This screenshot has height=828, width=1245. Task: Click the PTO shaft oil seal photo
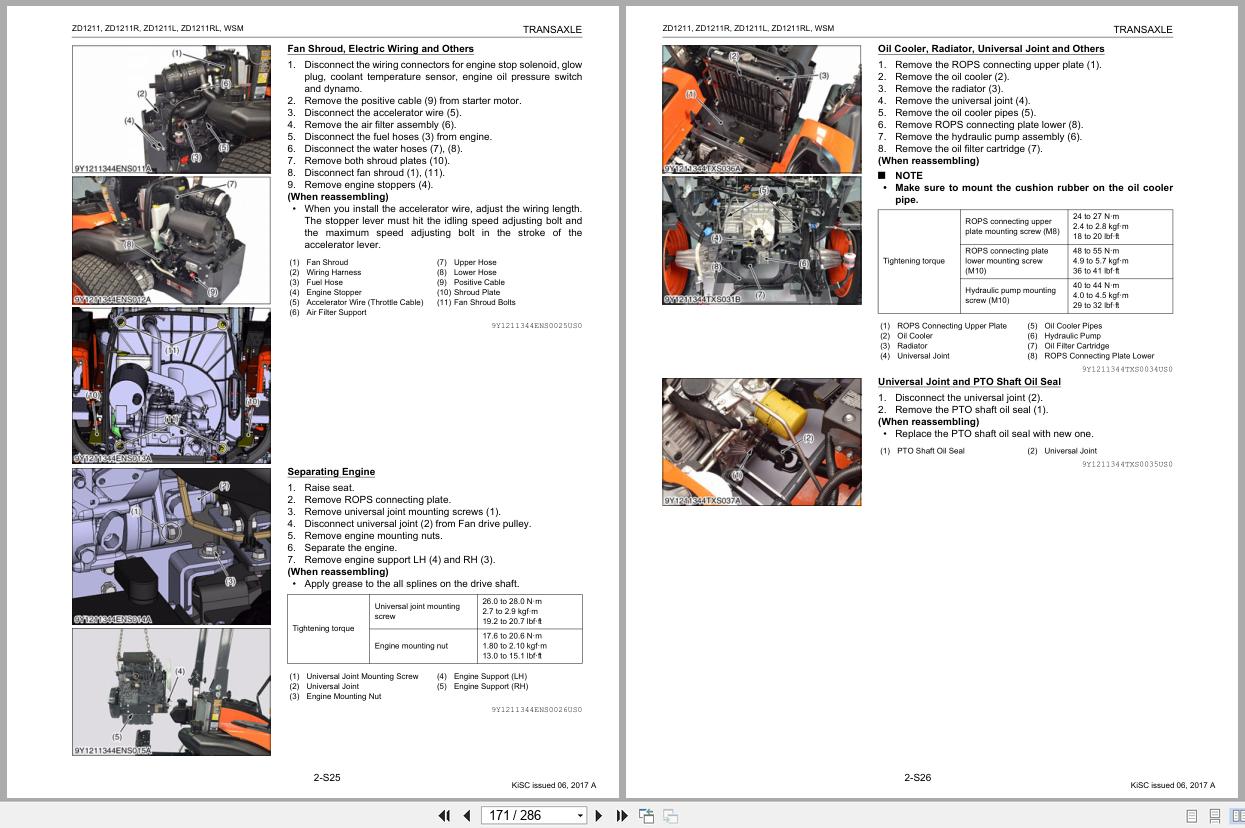(x=761, y=441)
